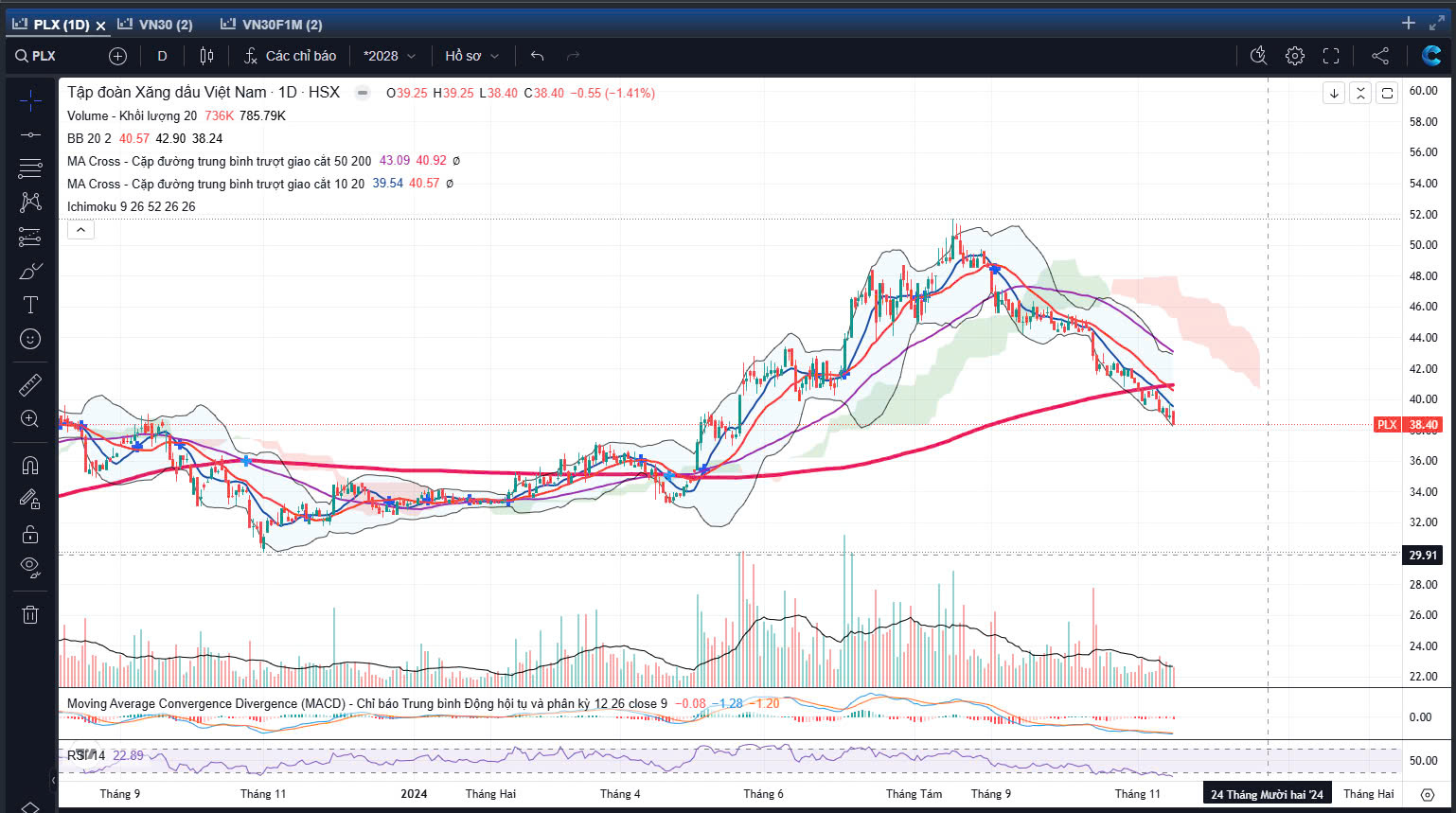Expand the left drawing toolbar handle
This screenshot has width=1456, height=813.
53,781
